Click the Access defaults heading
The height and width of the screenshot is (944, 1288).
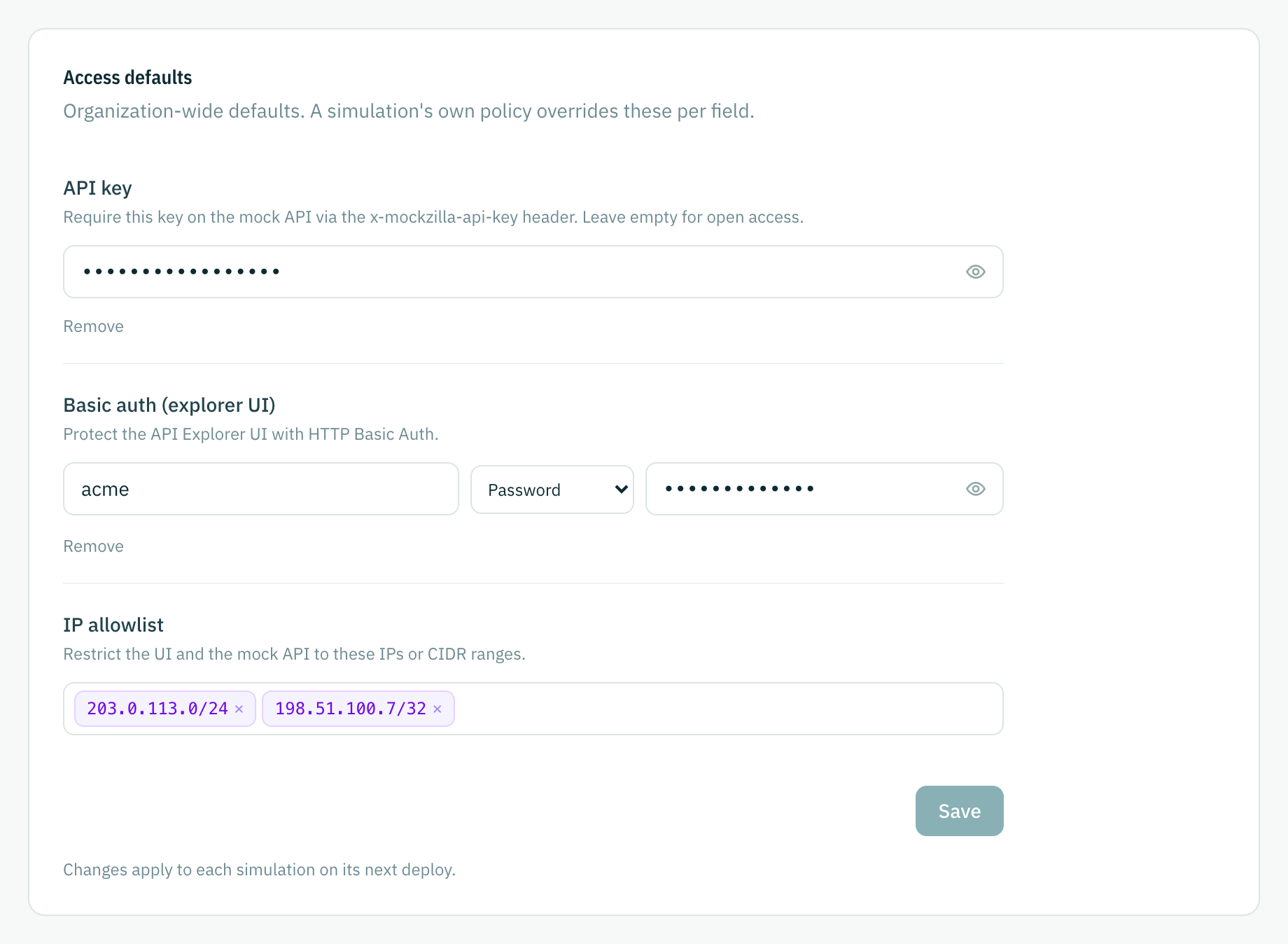(x=127, y=77)
